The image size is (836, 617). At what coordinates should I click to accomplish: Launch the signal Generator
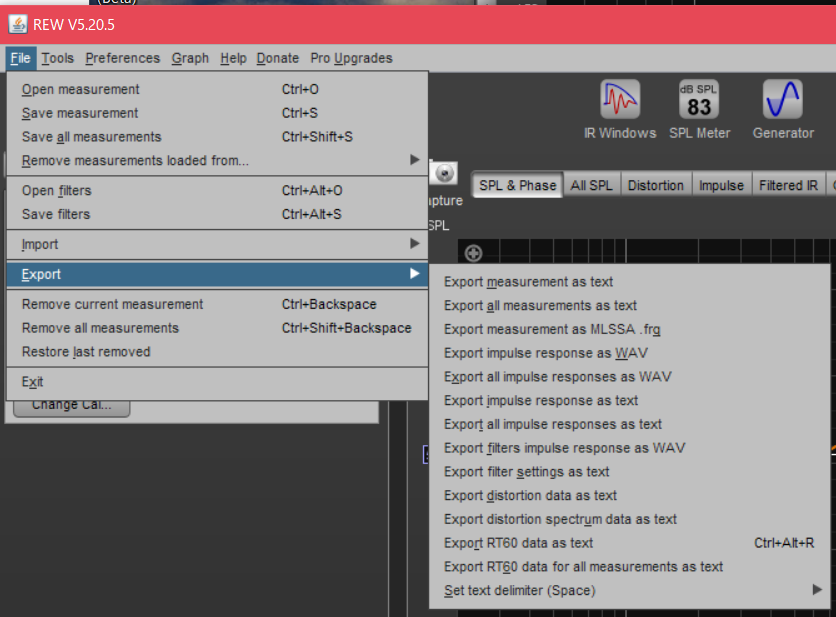783,109
